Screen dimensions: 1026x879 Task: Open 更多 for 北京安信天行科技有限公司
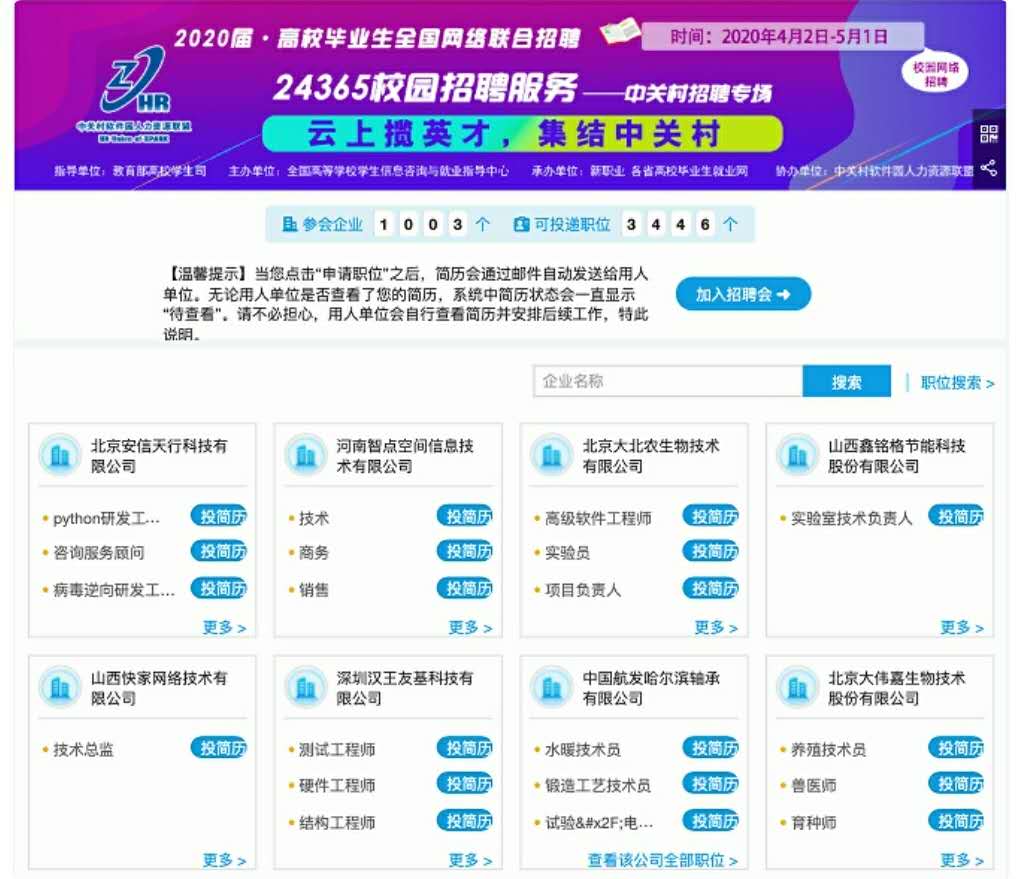click(224, 628)
